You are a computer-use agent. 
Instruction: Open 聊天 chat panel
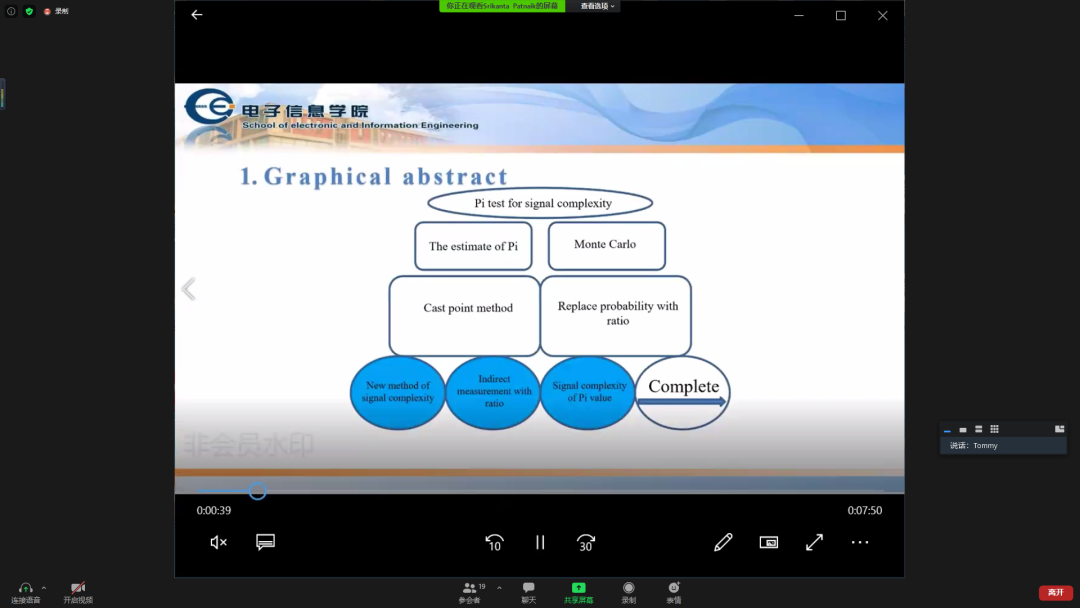point(528,593)
